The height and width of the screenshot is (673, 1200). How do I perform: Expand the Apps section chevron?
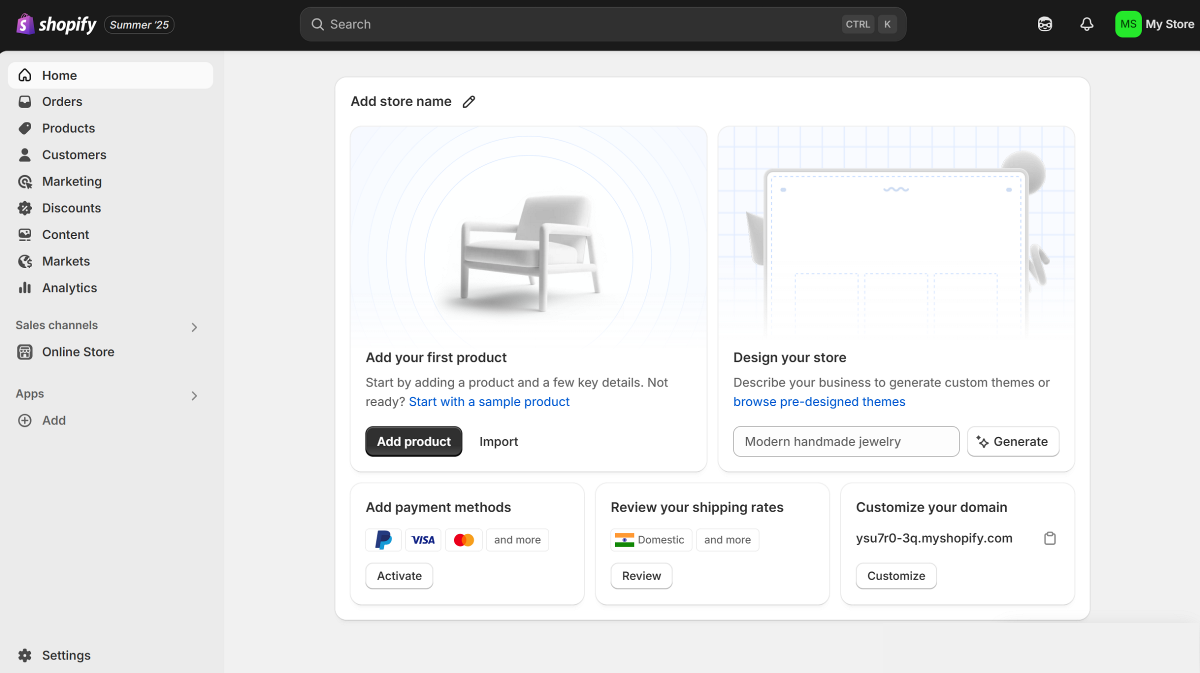(x=194, y=396)
